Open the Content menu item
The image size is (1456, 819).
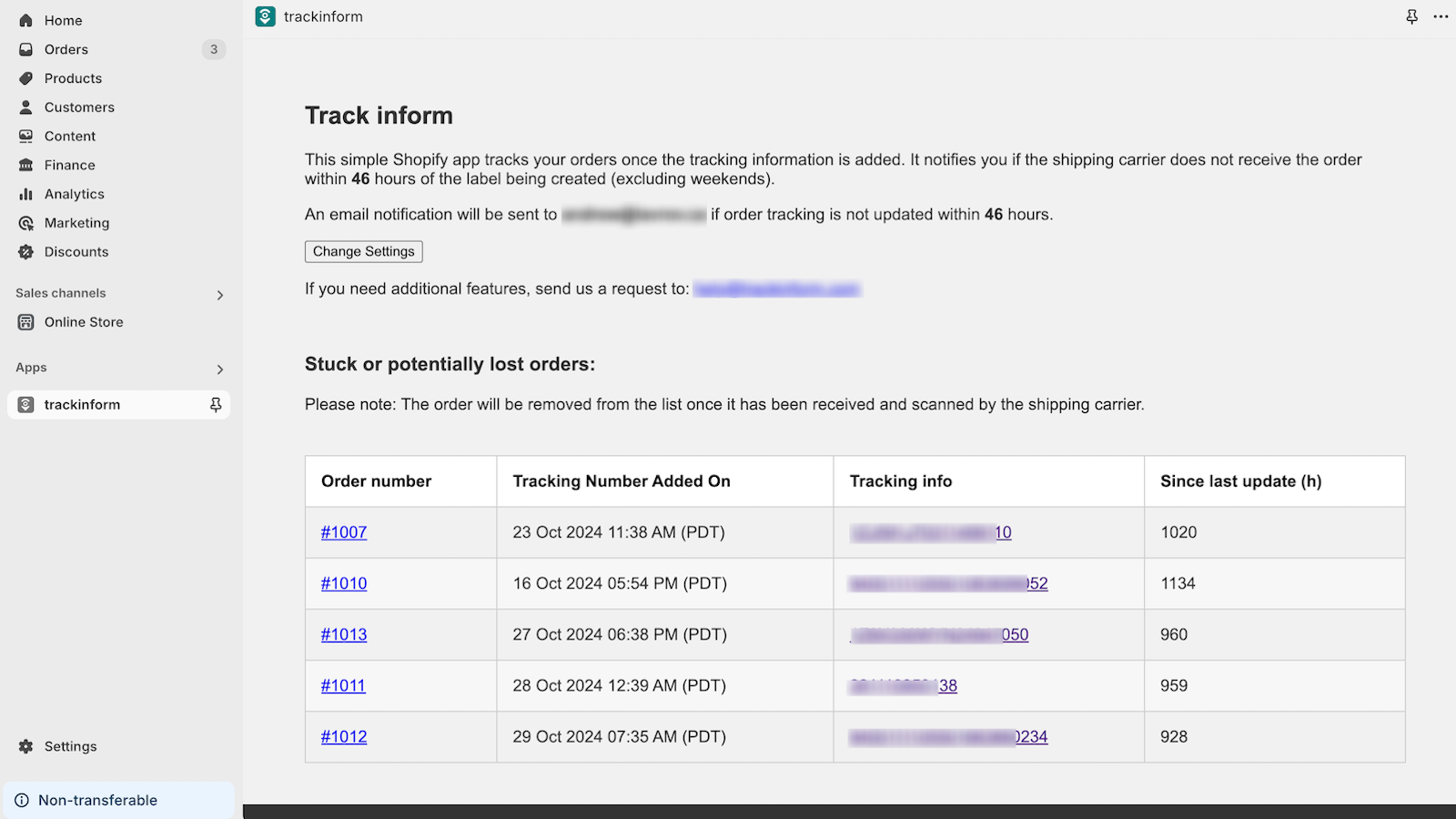point(70,136)
